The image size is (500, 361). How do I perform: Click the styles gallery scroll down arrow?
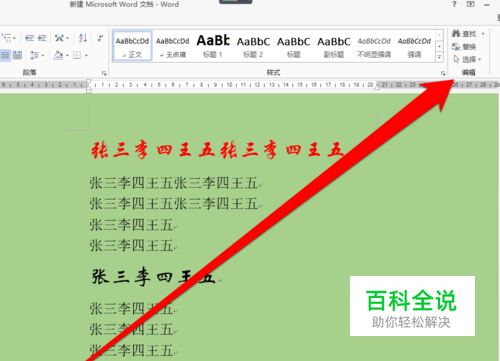[x=439, y=46]
